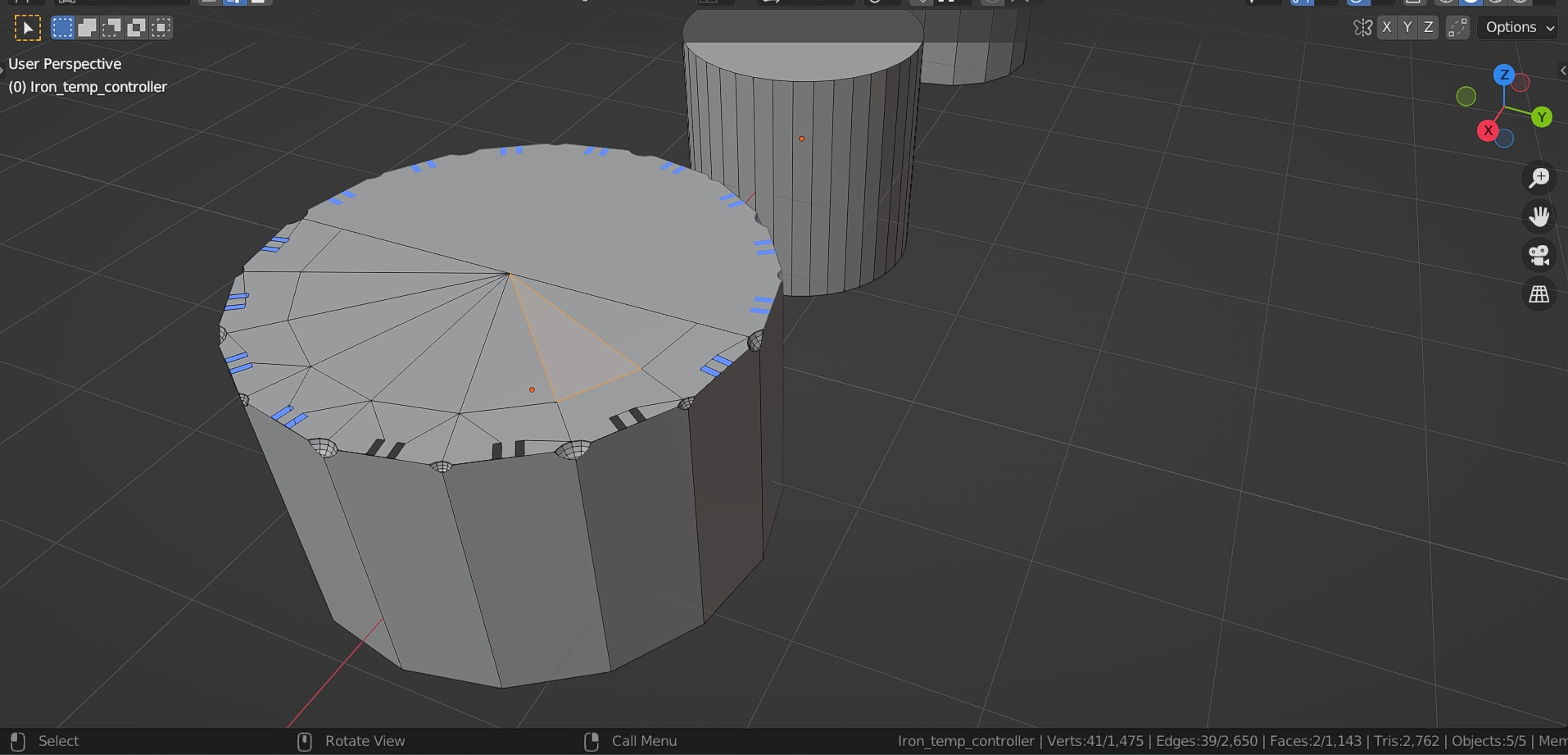This screenshot has height=755, width=1568.
Task: Click the orange origin dot on the dial top
Action: coord(532,389)
